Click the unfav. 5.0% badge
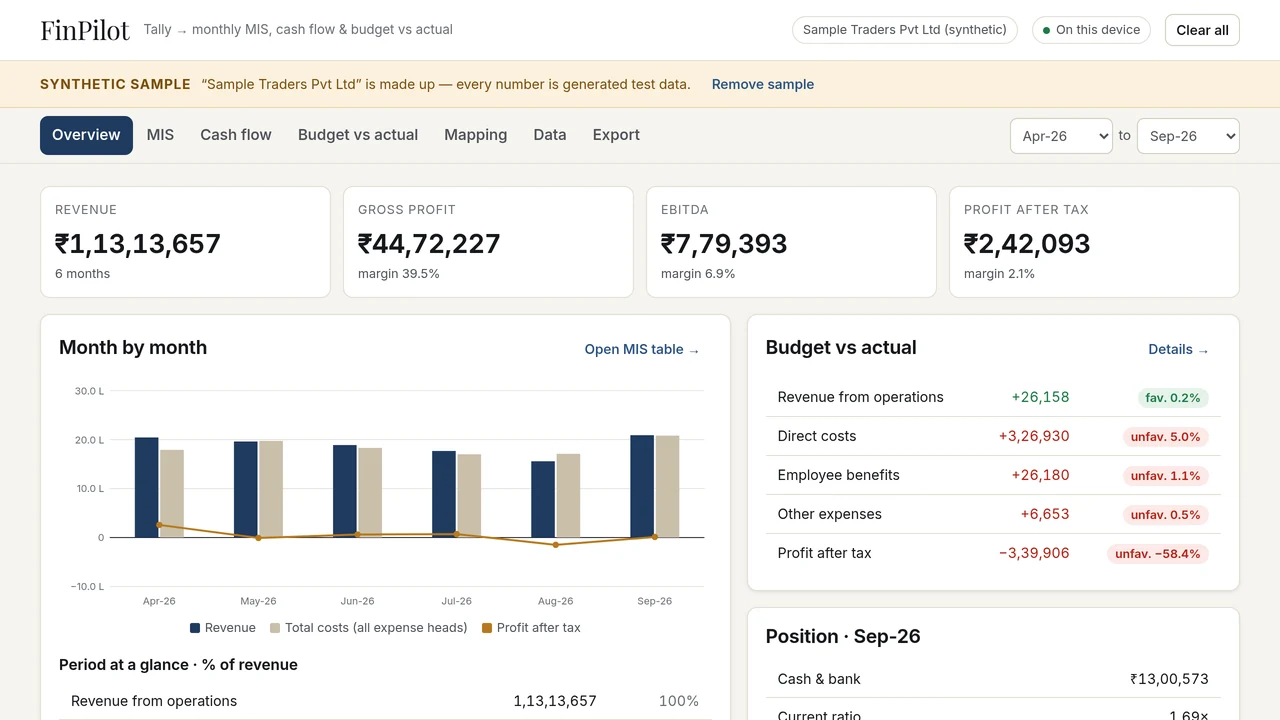This screenshot has width=1280, height=720. [1166, 437]
